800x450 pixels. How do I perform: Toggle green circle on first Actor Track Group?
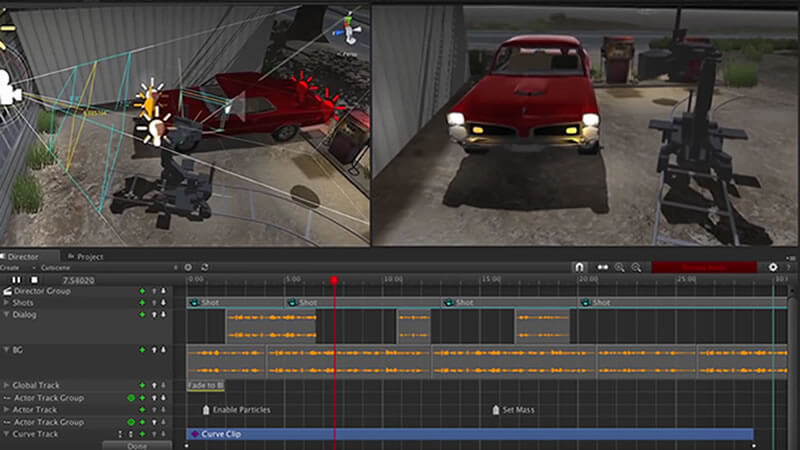[131, 397]
